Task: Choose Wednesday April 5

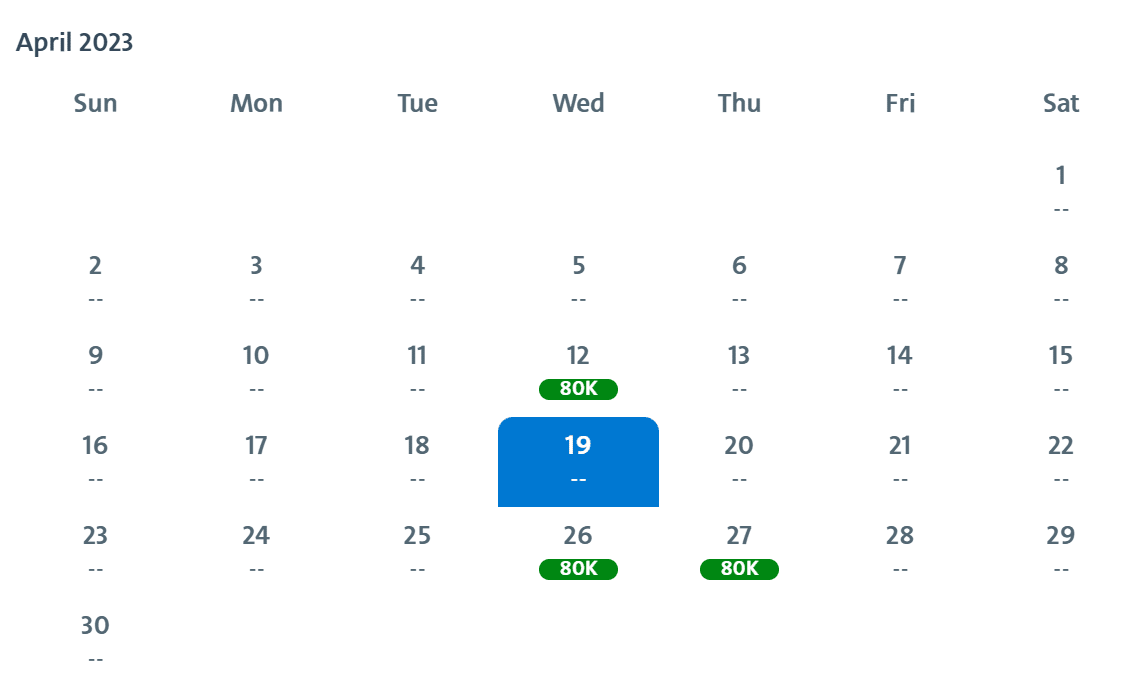Action: pyautogui.click(x=578, y=280)
